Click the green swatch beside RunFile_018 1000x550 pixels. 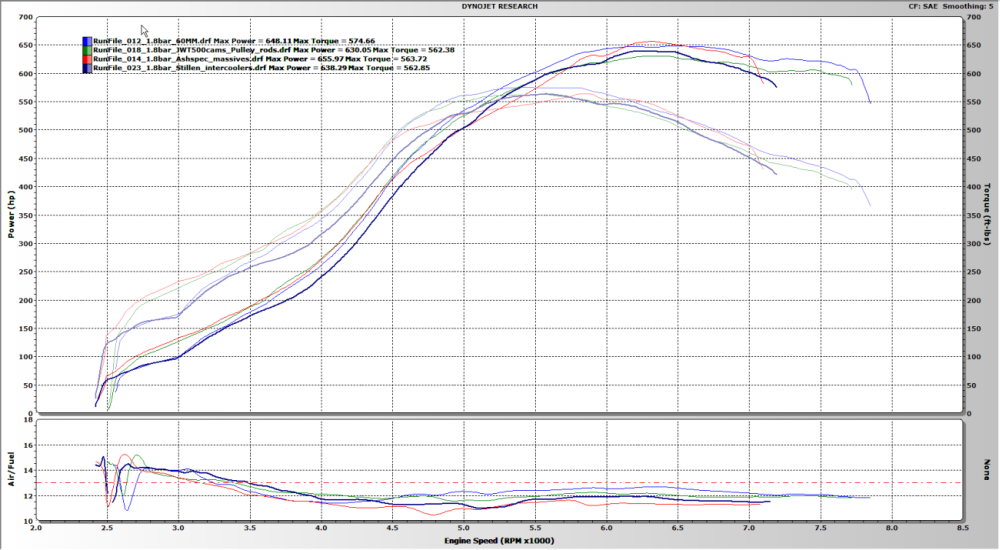87,50
